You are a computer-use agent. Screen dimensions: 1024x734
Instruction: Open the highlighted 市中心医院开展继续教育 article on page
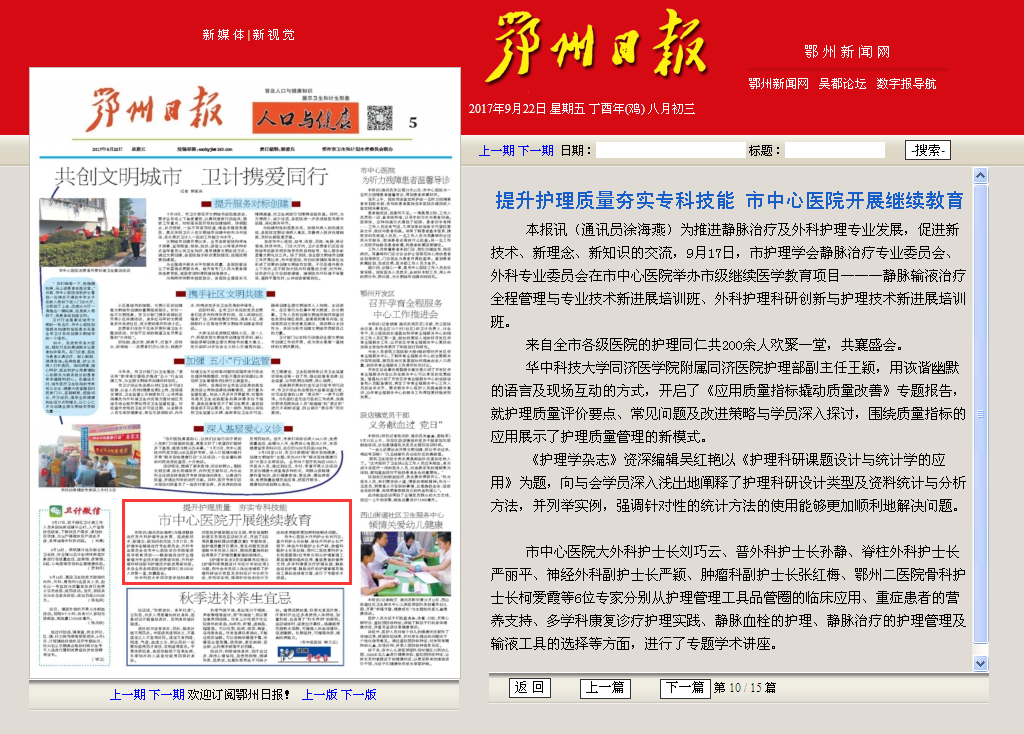(237, 542)
